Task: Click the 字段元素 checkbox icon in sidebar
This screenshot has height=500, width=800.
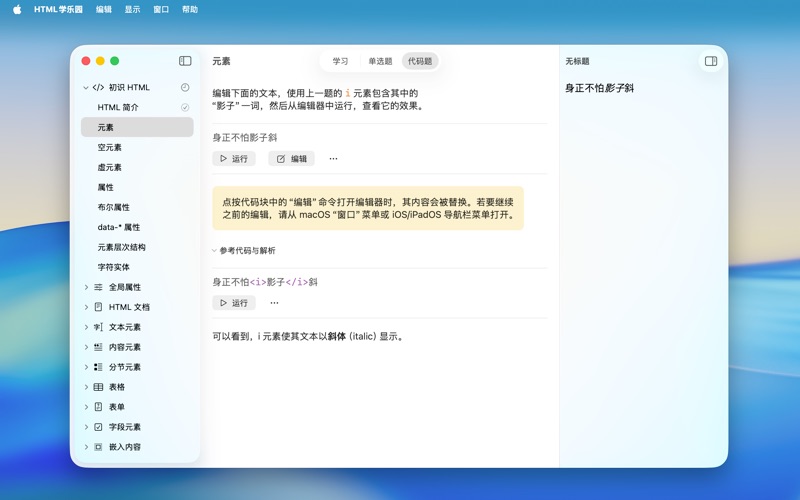Action: (x=98, y=427)
